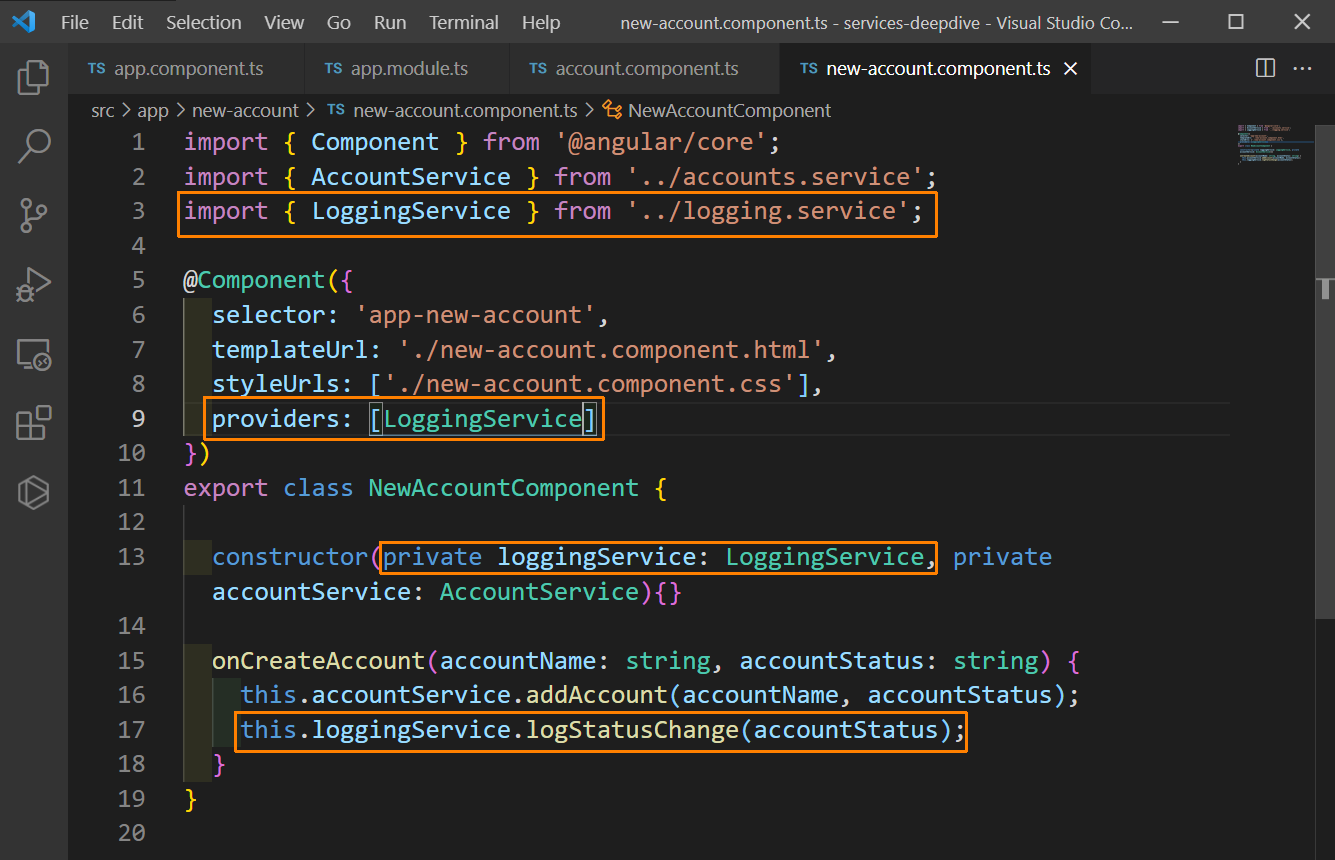The width and height of the screenshot is (1335, 860).
Task: Open the Source Control view
Action: pos(34,215)
